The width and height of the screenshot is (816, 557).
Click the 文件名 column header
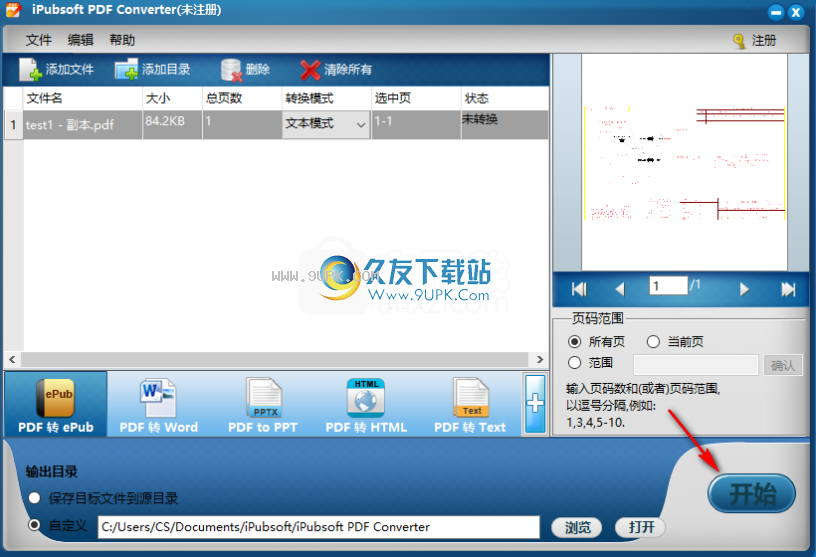pos(82,98)
